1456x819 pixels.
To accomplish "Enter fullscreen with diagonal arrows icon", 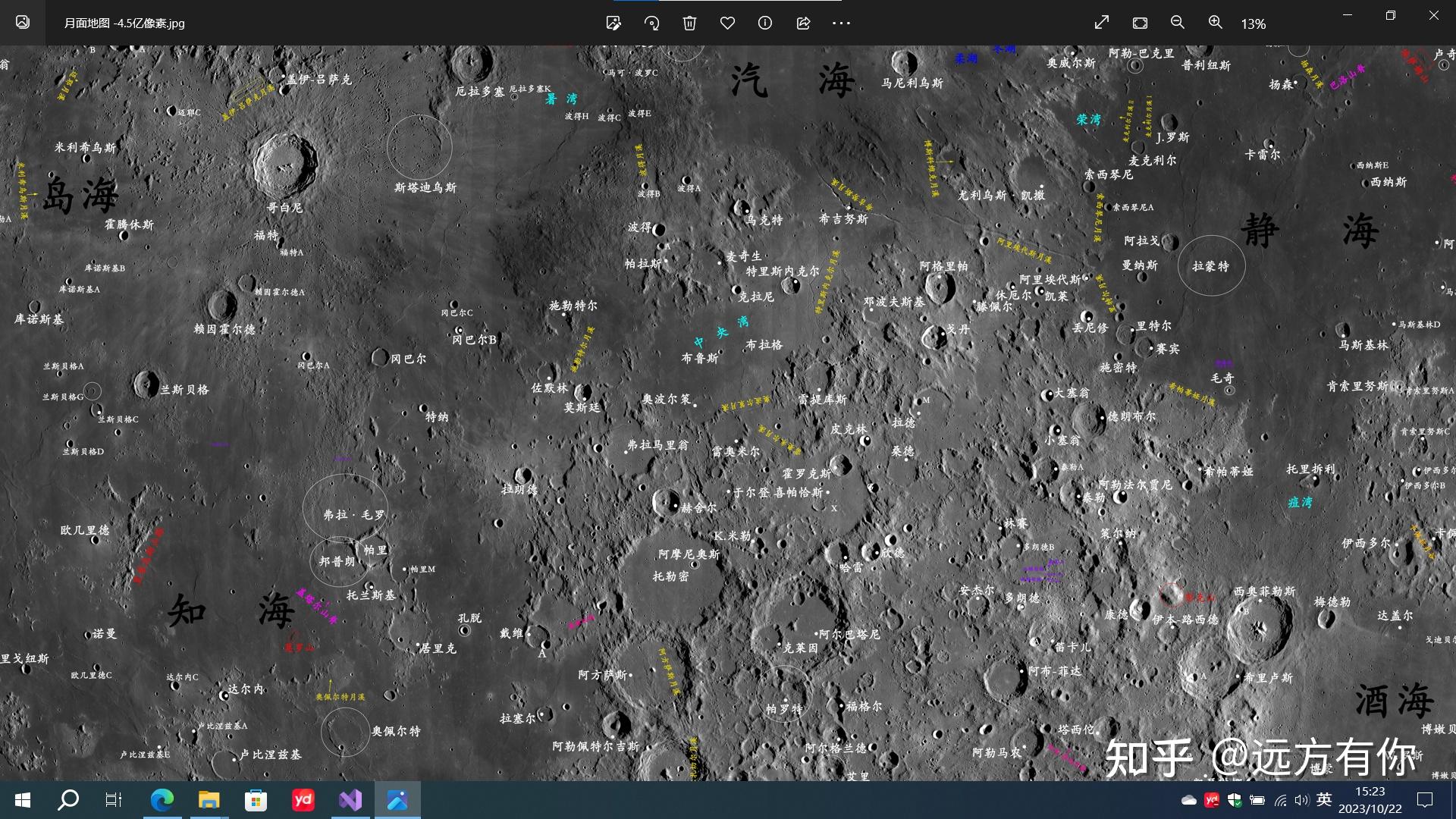I will [1102, 23].
